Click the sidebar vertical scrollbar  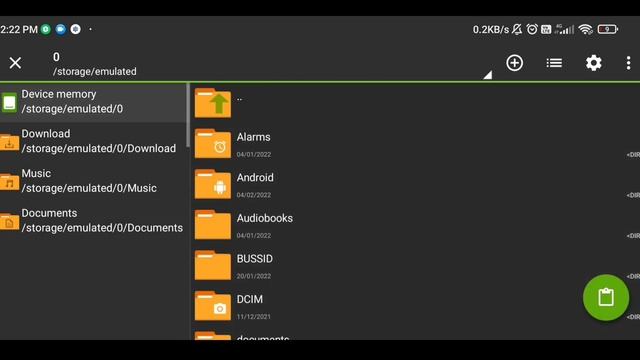[x=188, y=115]
